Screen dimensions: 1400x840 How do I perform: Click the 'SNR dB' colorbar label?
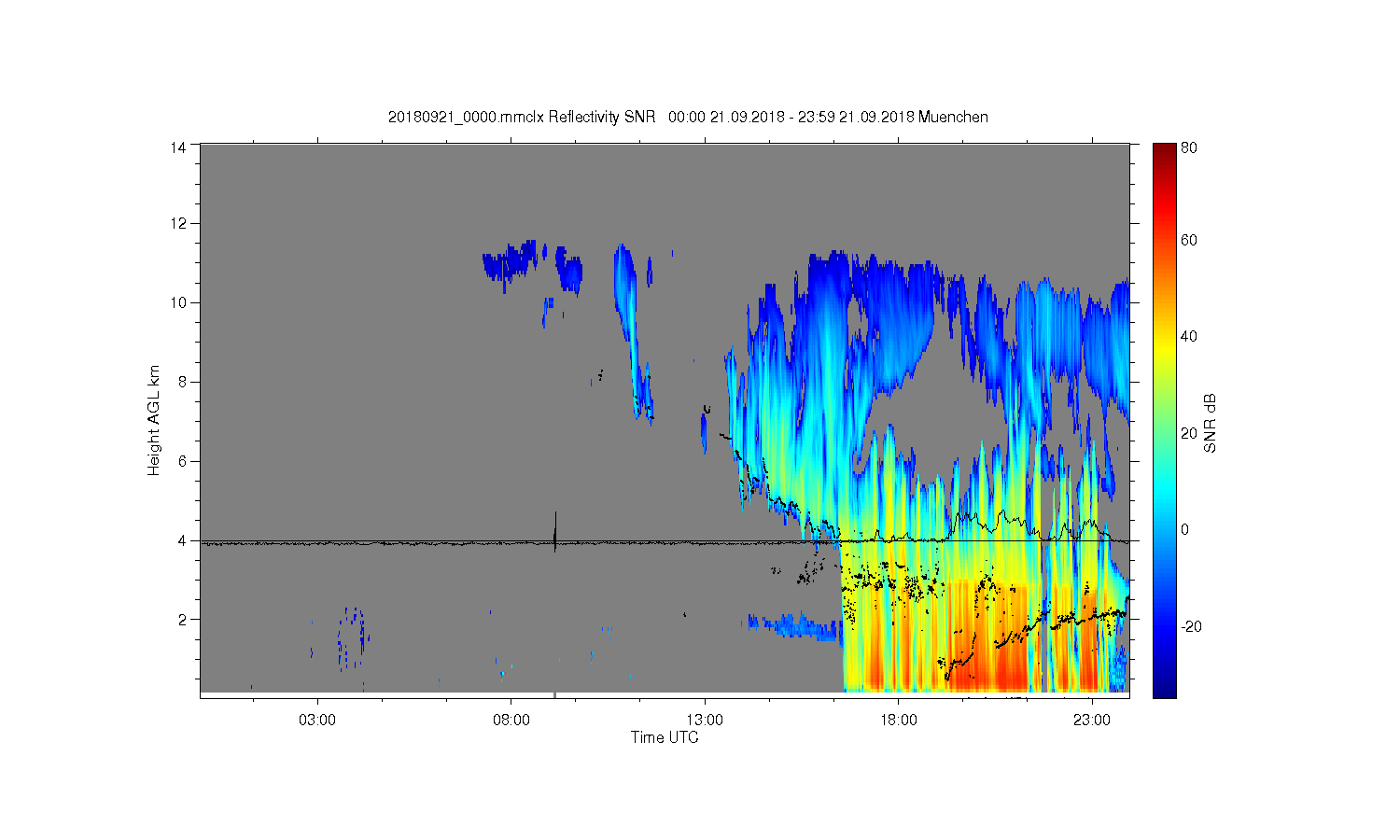(1211, 423)
